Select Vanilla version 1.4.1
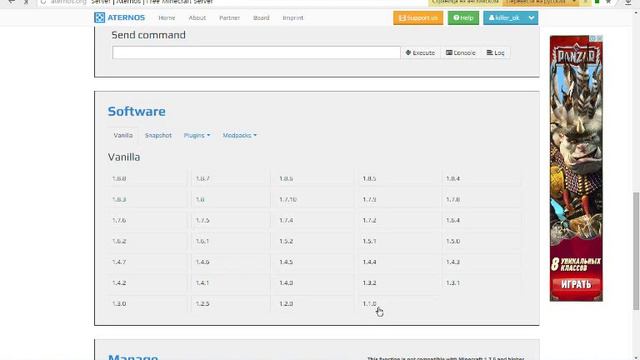Viewport: 640px width, 360px height. (x=231, y=282)
